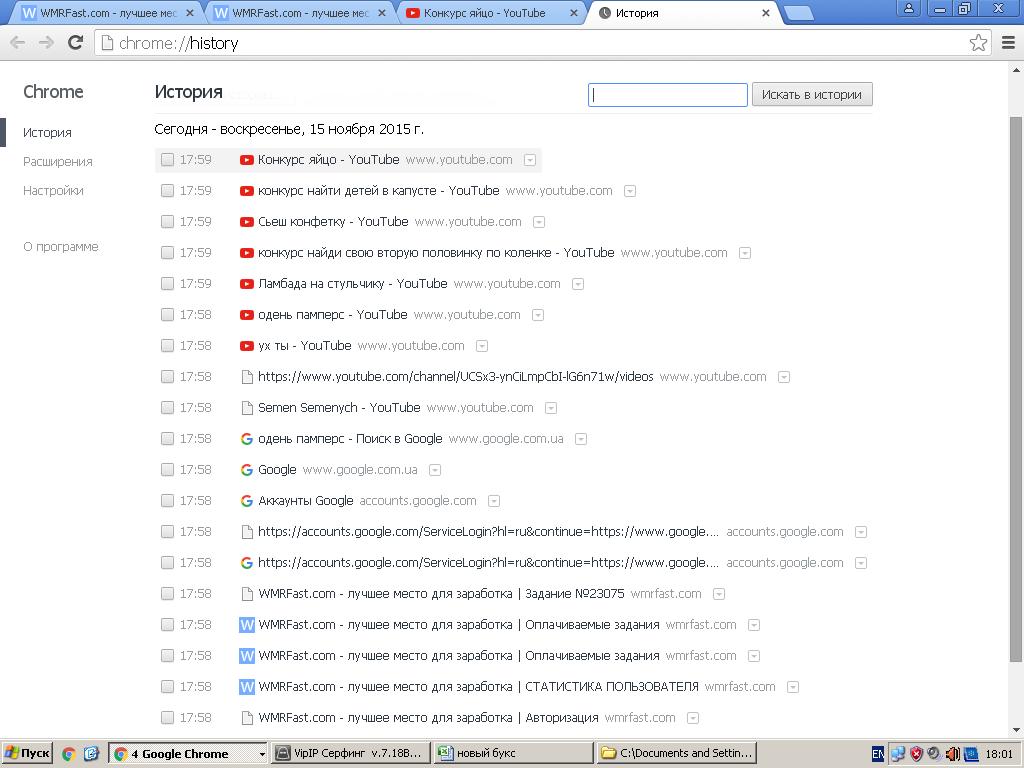
Task: Close the 'Конкурс яйцо - YouTube' tab
Action: (573, 13)
